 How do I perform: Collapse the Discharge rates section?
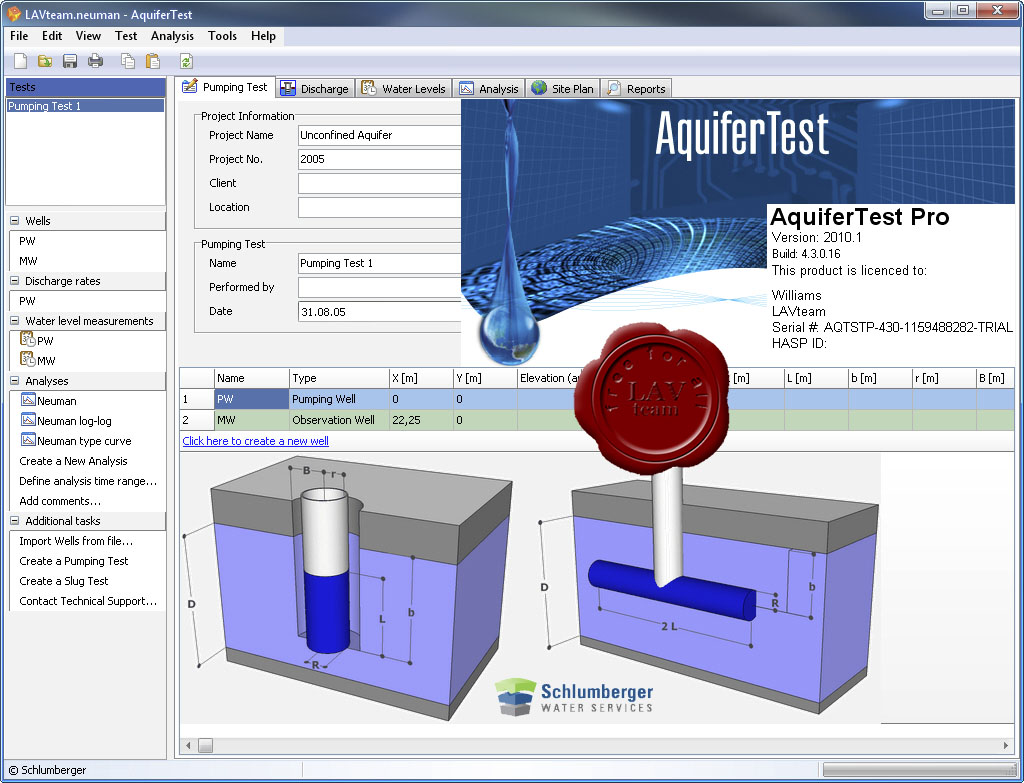[14, 281]
